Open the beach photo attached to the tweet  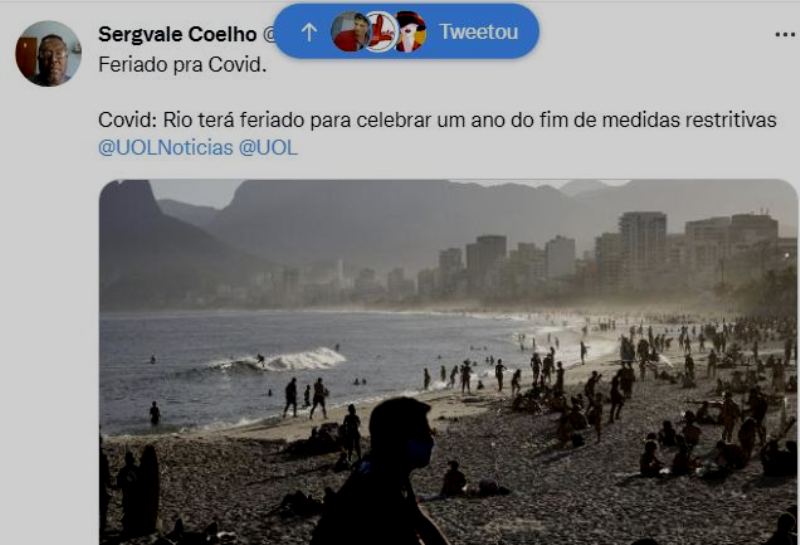(448, 362)
